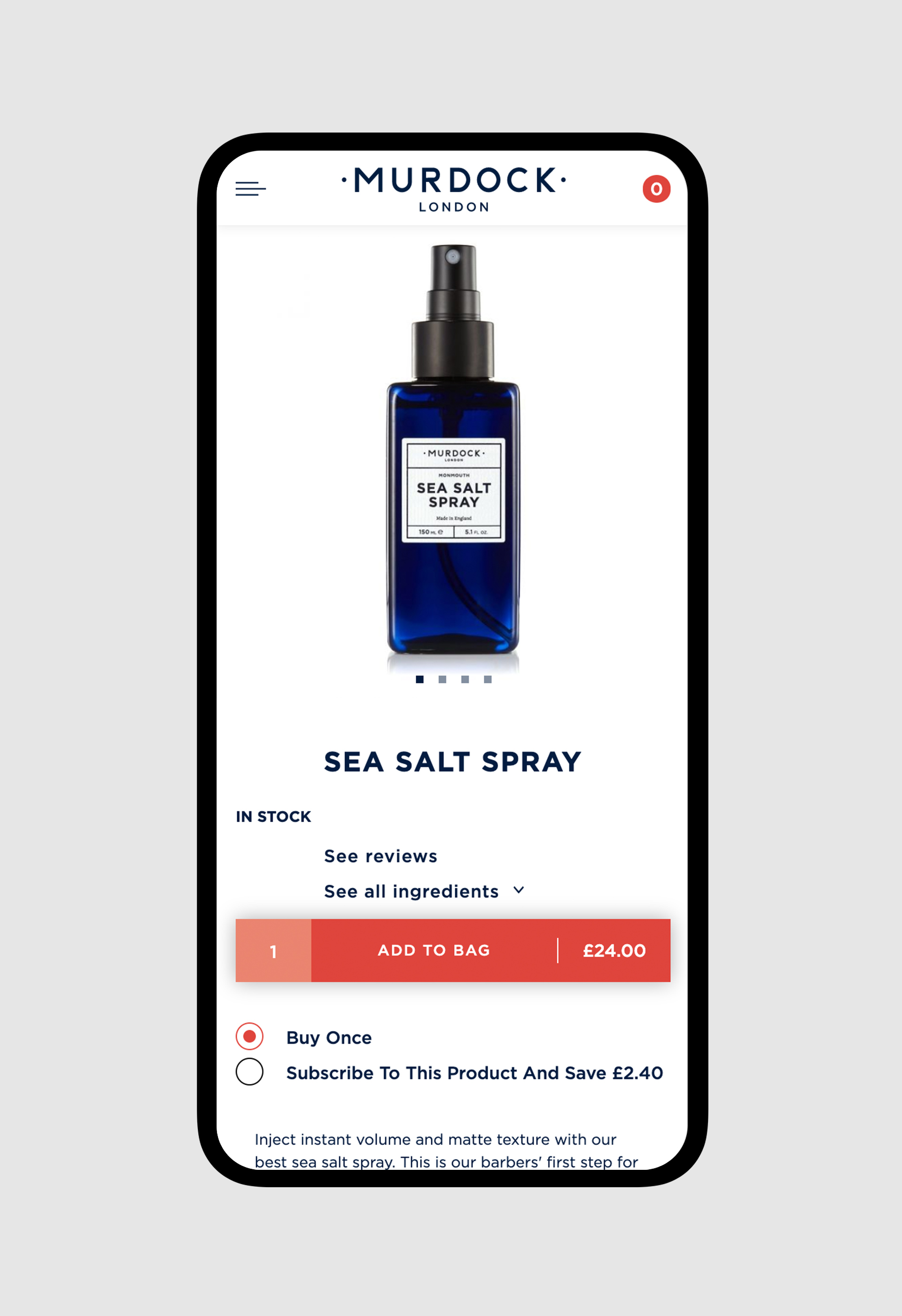Go to Murdock London home logo

coord(453,189)
